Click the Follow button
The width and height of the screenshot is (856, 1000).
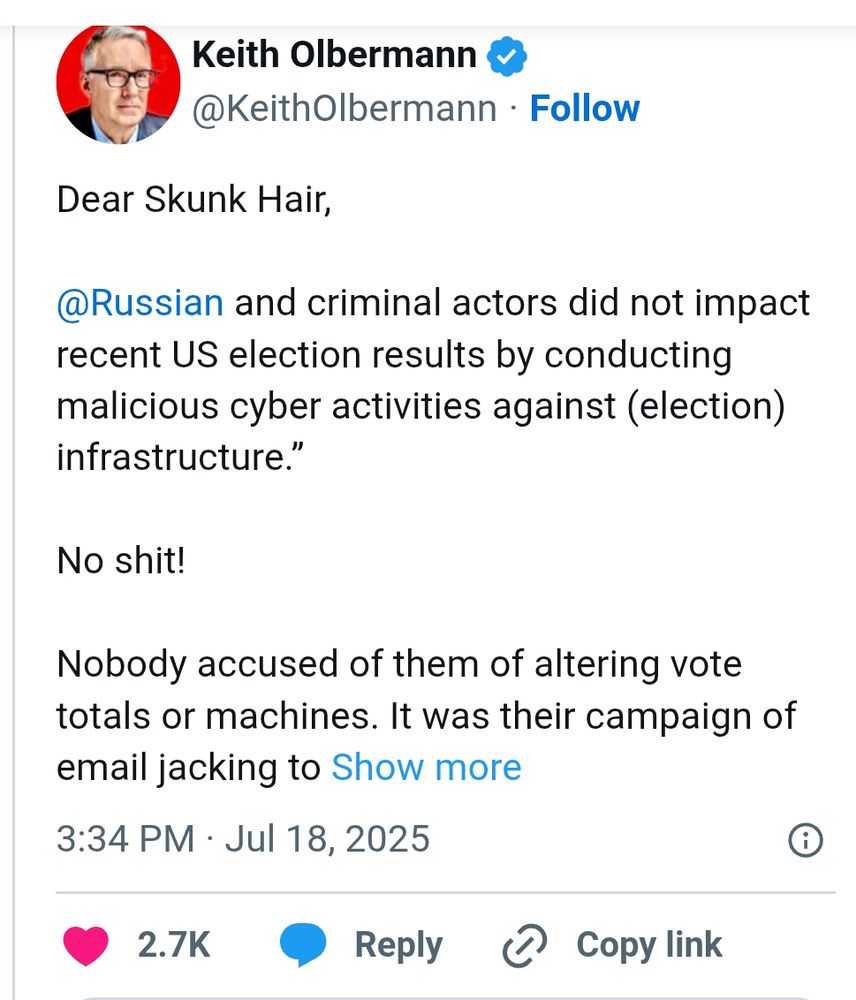tap(587, 108)
